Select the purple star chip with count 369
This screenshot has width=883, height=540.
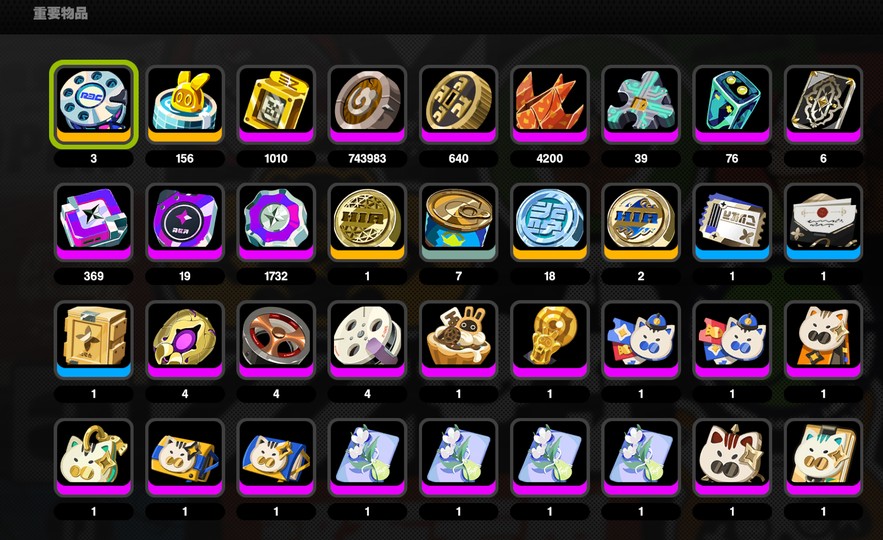click(x=93, y=222)
